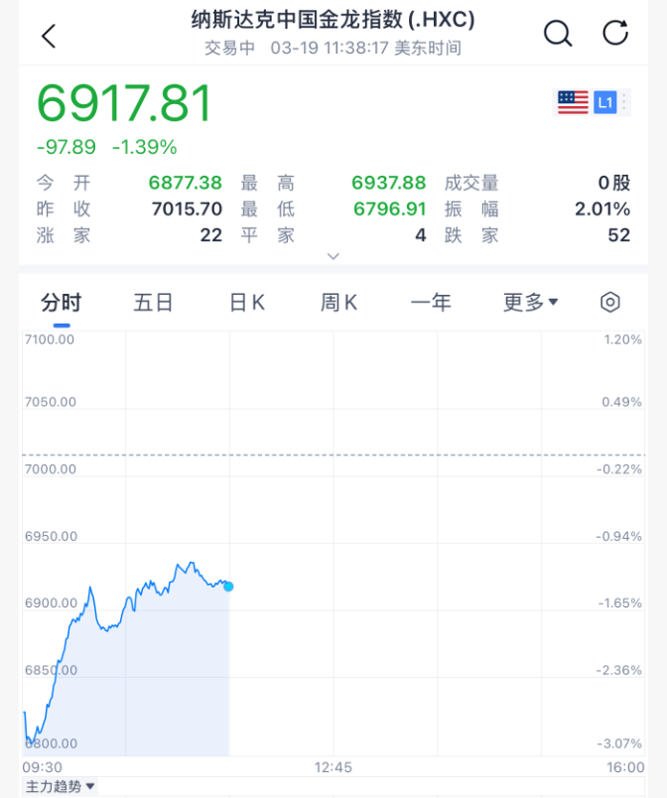Tap the 成交量 volume value
Viewport: 667px width, 798px height.
(x=621, y=183)
